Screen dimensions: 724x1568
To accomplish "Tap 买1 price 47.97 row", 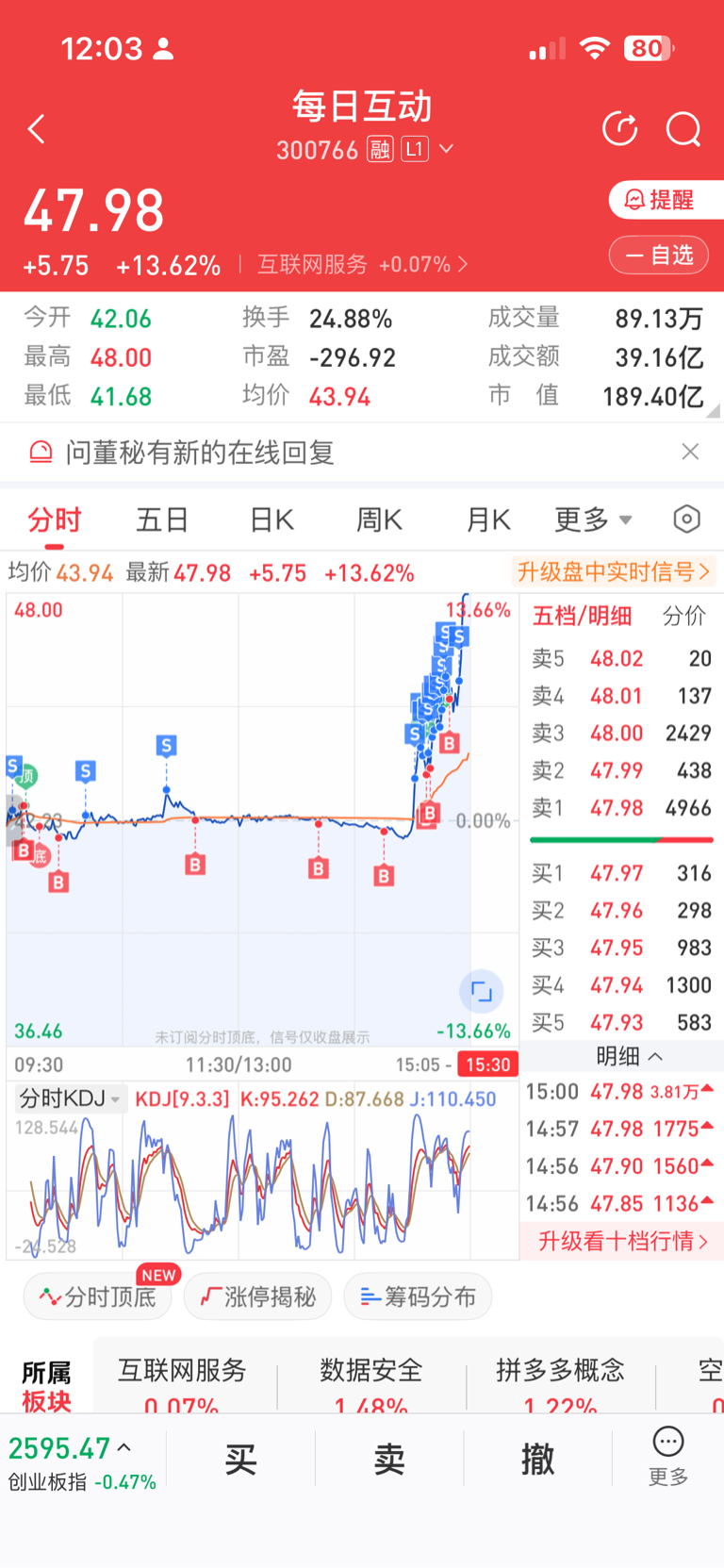I will click(621, 873).
